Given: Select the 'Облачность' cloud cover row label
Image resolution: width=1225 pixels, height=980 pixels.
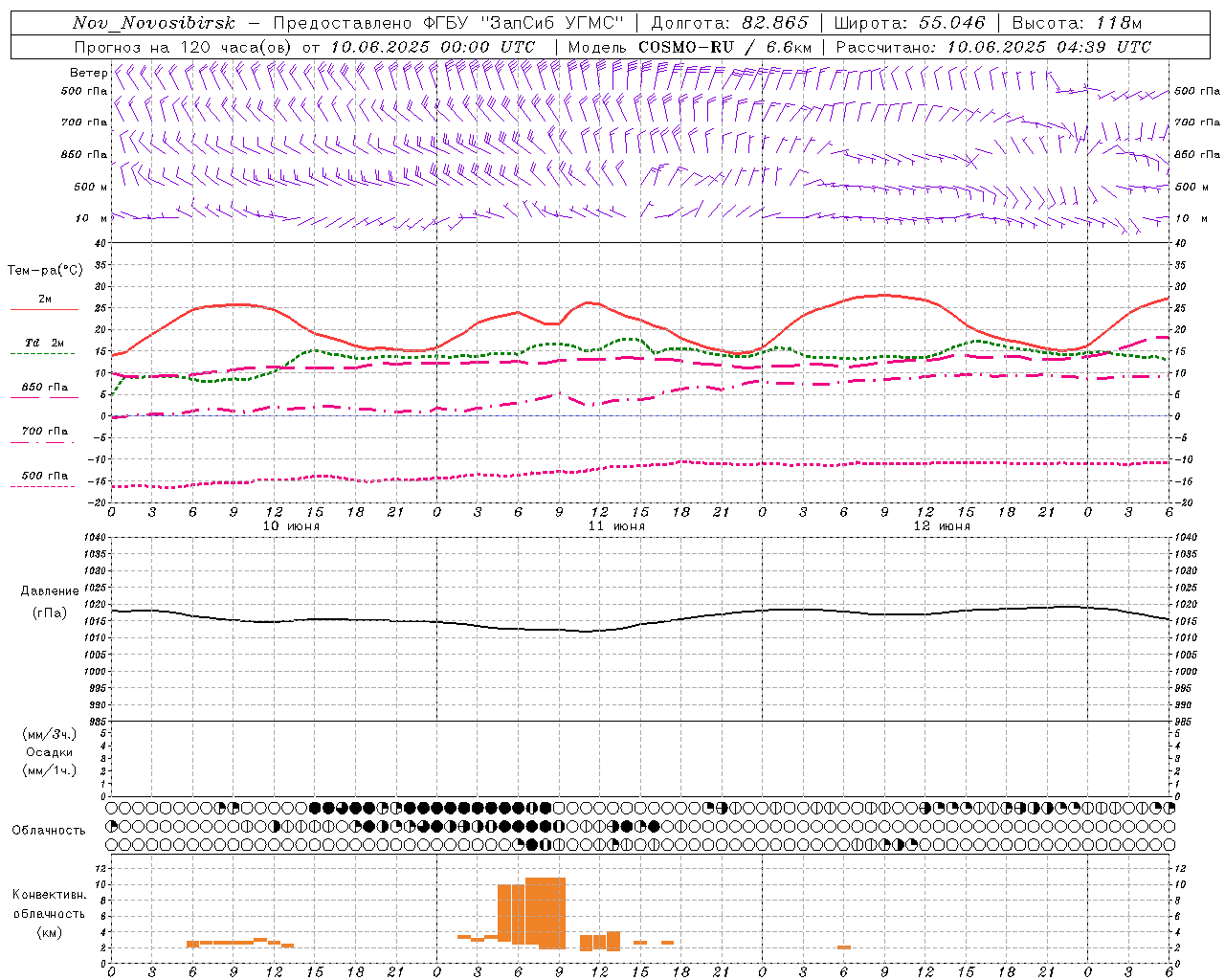Looking at the screenshot, I should 49,830.
